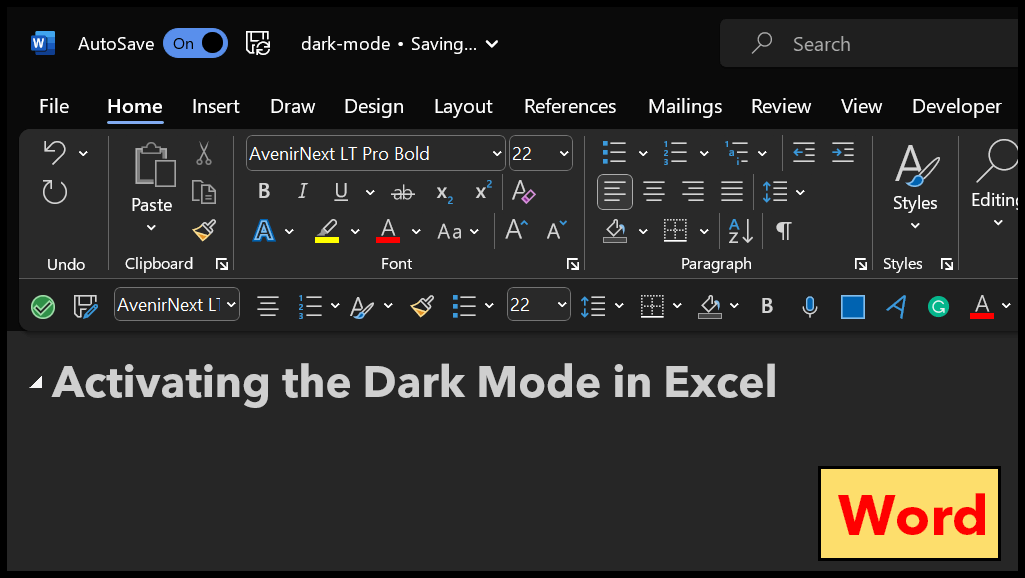Click the Dictate microphone icon
This screenshot has width=1025, height=578.
[x=810, y=306]
